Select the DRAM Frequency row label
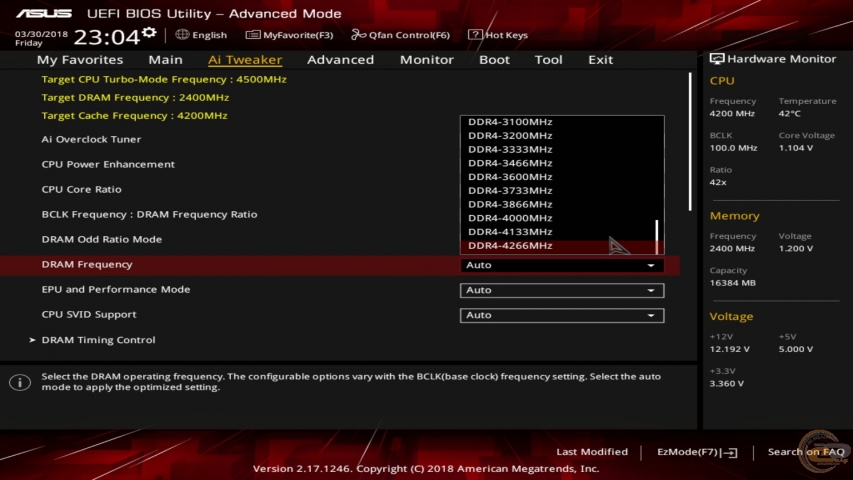 click(x=87, y=264)
